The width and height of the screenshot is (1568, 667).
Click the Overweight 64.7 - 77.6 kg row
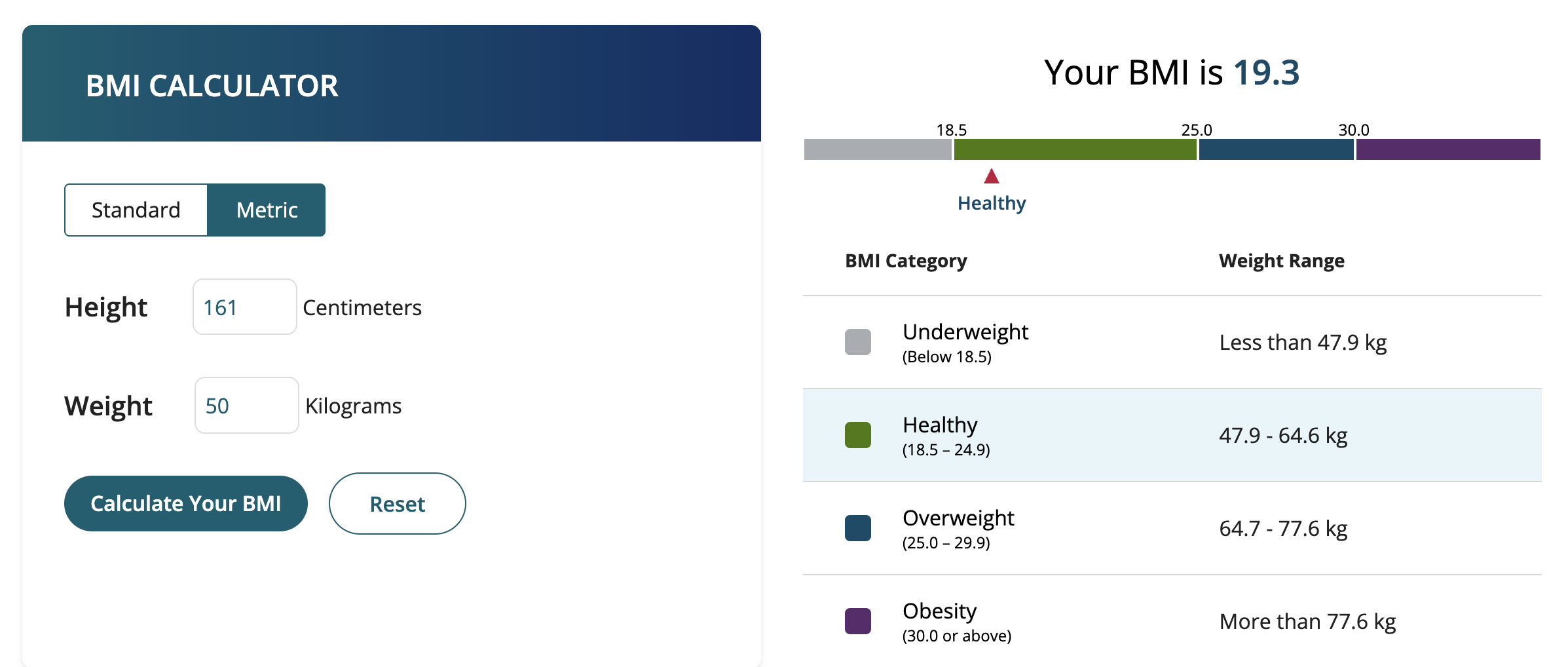point(1172,528)
